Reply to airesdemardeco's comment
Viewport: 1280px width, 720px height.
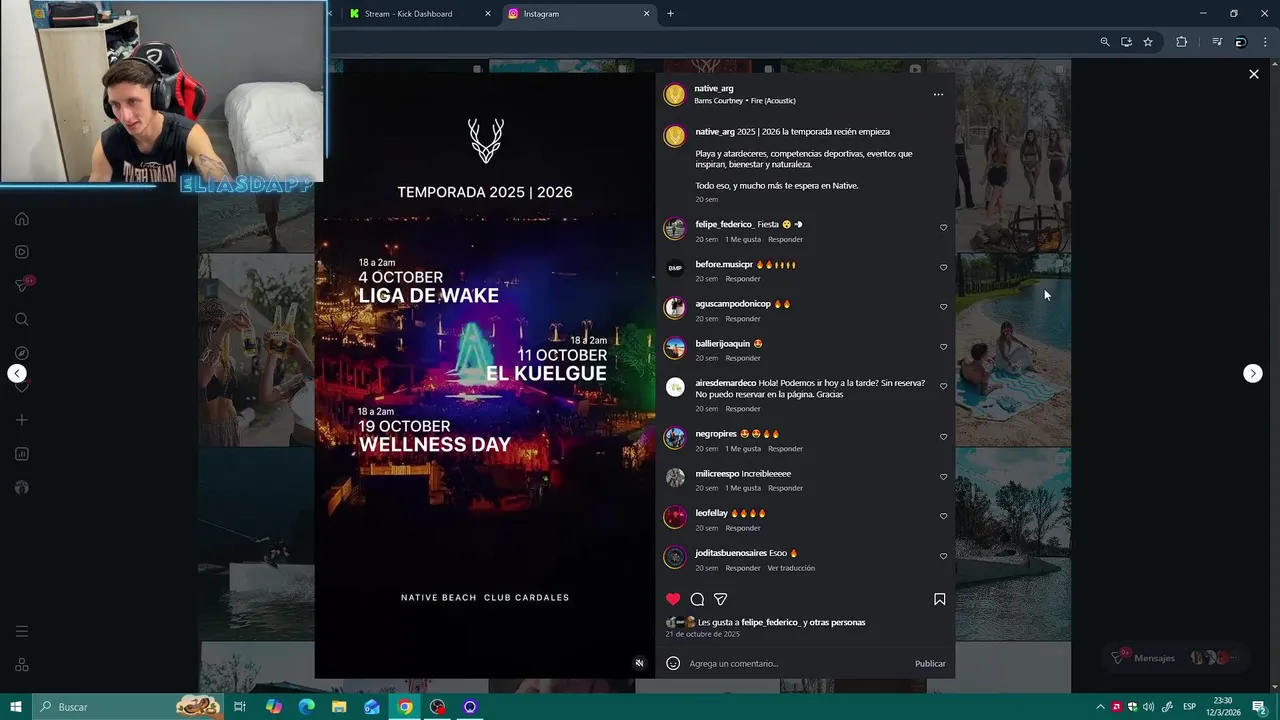point(743,409)
